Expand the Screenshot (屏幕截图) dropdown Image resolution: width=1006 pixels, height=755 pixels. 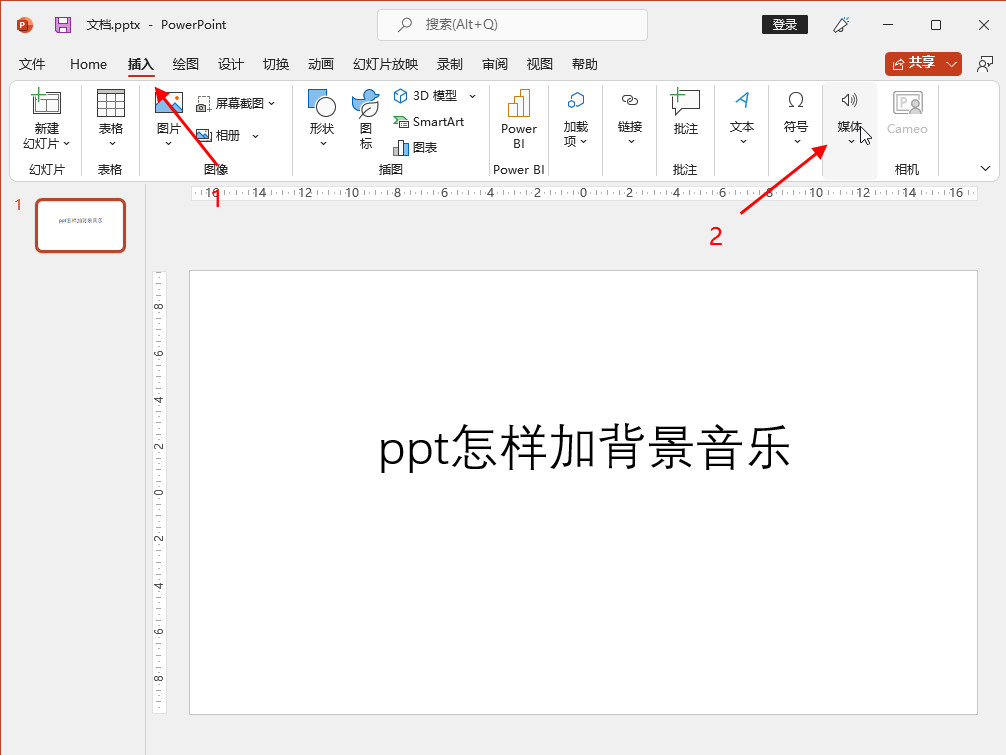tap(271, 103)
